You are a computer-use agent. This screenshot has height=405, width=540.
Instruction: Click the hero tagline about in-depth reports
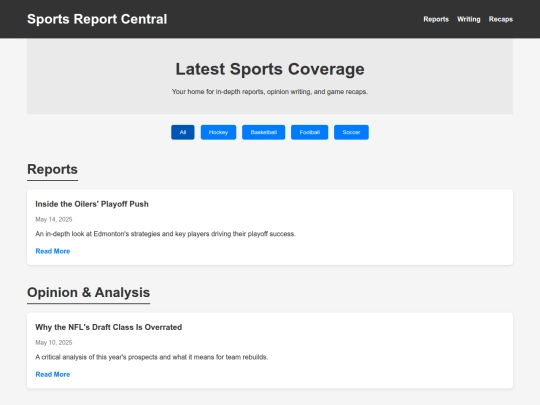point(270,92)
